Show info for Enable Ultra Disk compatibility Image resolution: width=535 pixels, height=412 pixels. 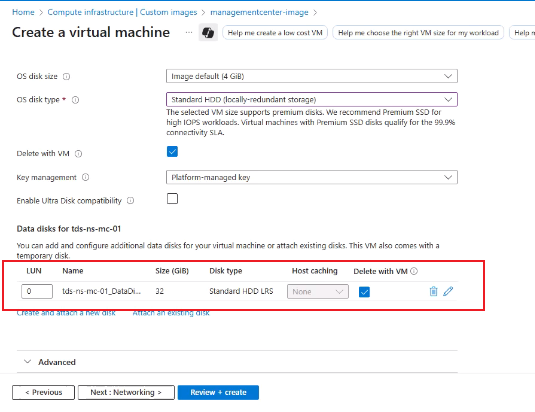click(130, 201)
